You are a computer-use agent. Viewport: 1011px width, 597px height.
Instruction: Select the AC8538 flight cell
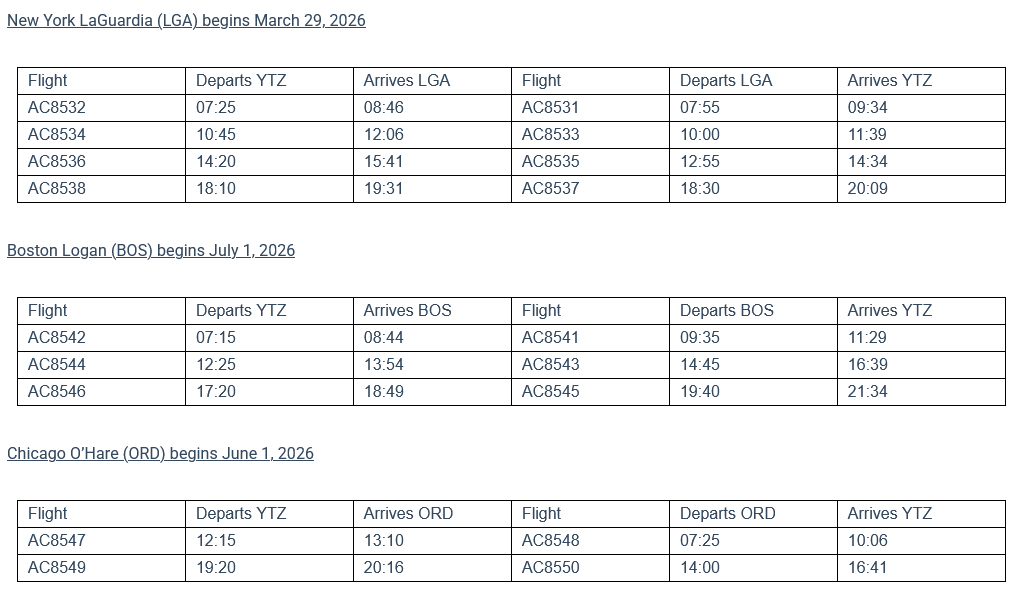[57, 188]
